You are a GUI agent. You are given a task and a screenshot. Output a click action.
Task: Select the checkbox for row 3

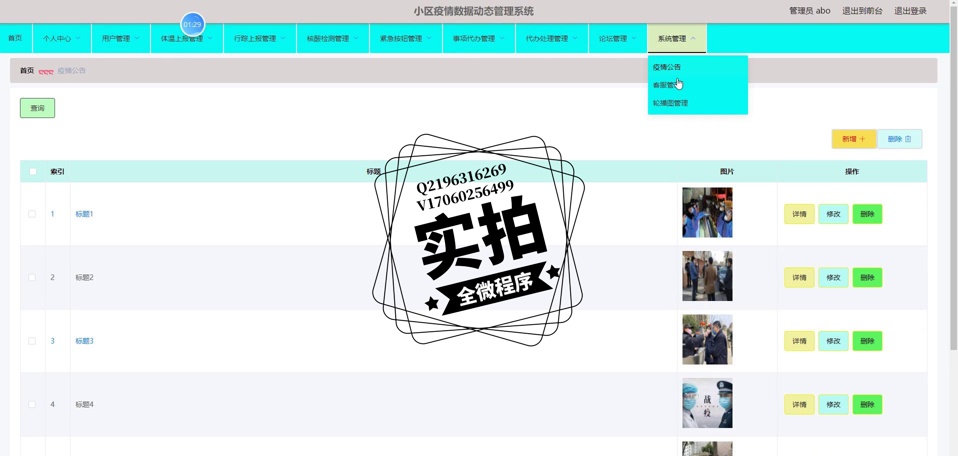[x=32, y=341]
